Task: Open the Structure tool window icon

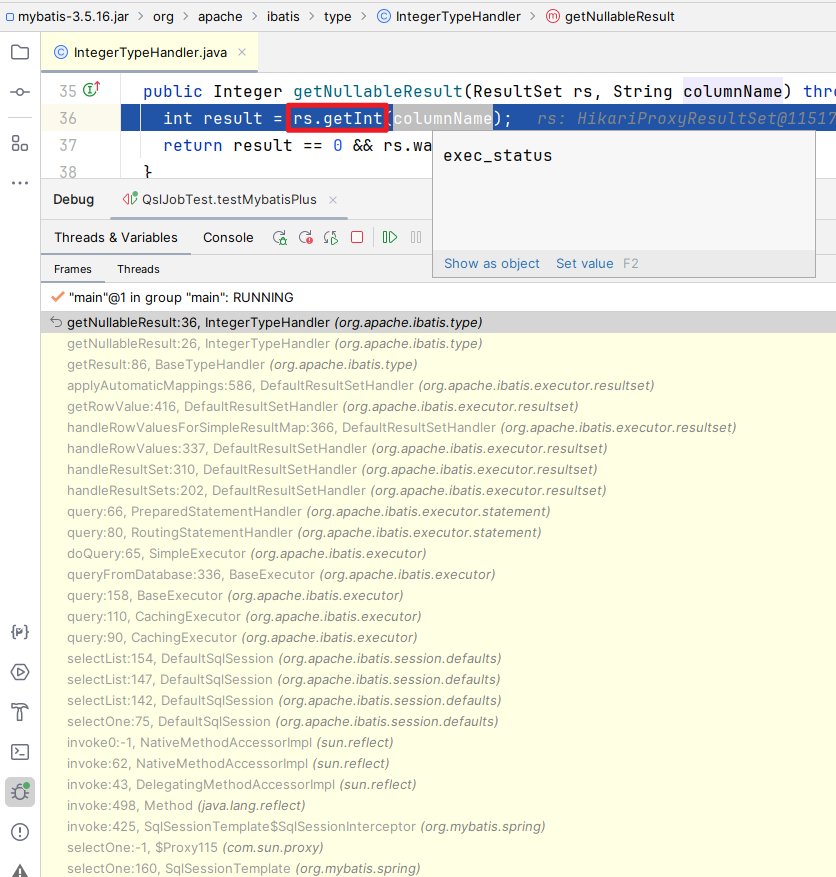Action: 20,144
